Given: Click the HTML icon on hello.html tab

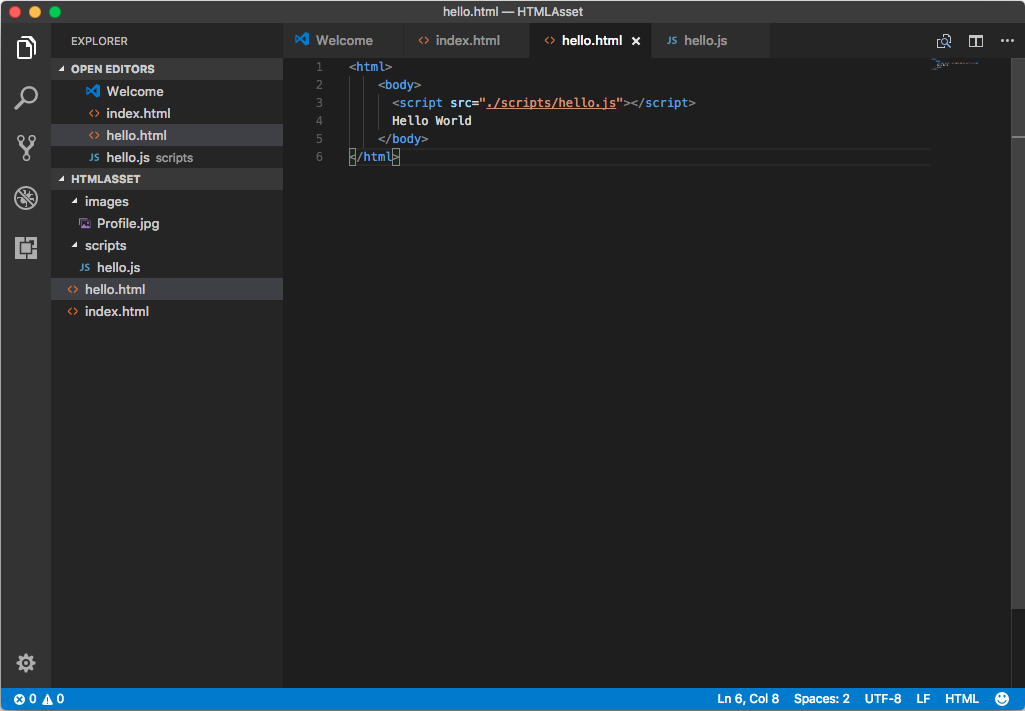Looking at the screenshot, I should click(x=550, y=41).
